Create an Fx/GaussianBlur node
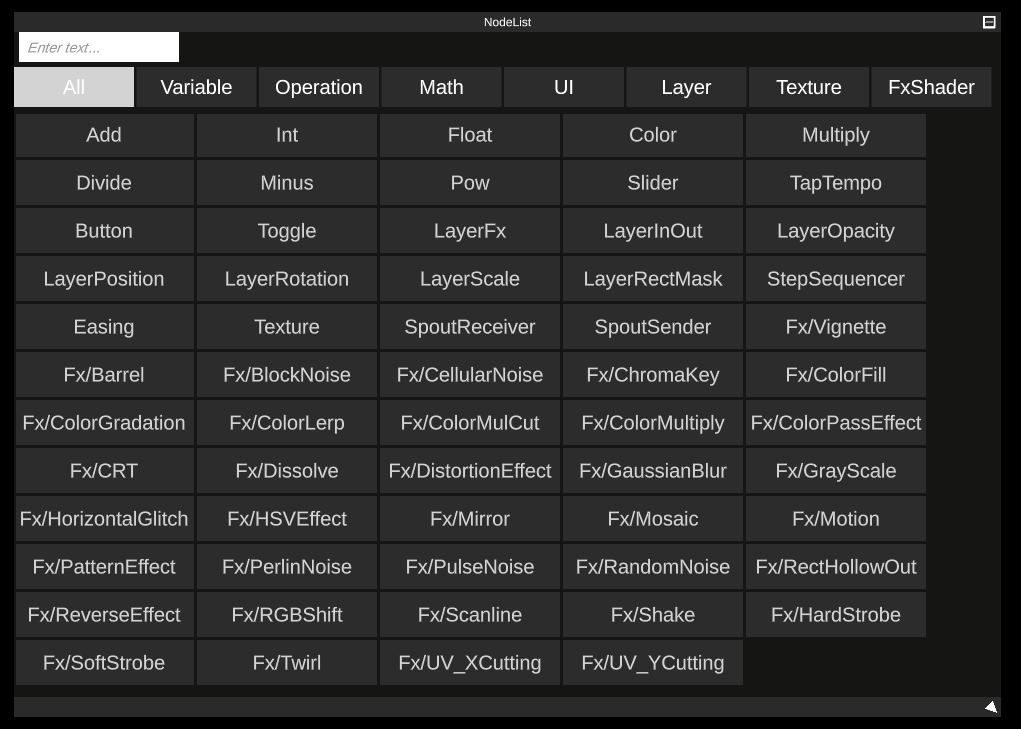The width and height of the screenshot is (1021, 729). [652, 471]
